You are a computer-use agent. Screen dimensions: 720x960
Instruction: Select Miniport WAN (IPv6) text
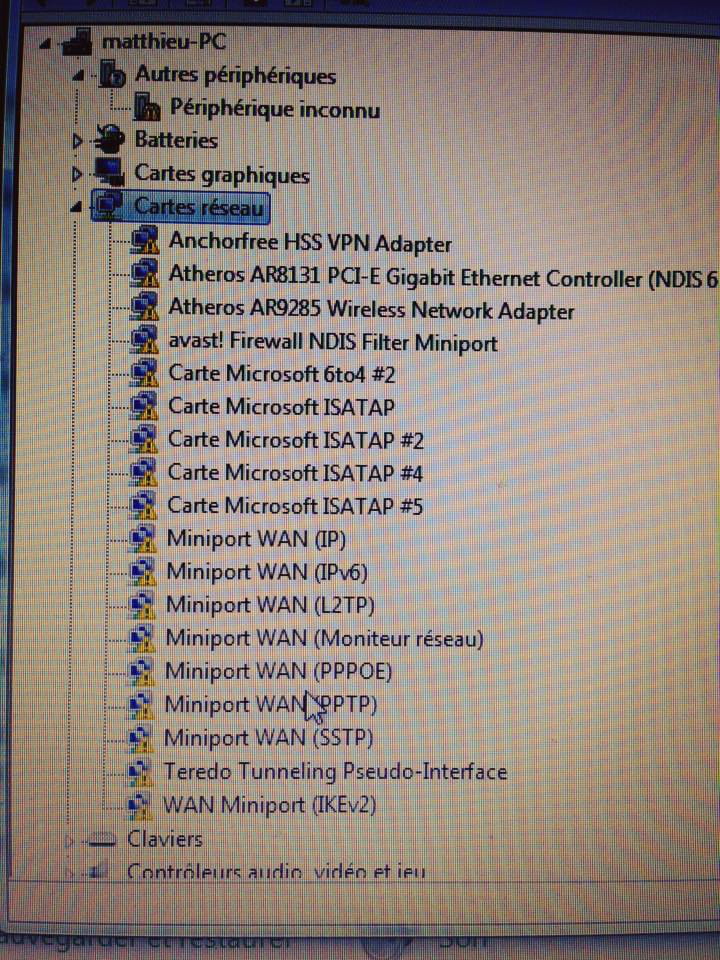(267, 572)
